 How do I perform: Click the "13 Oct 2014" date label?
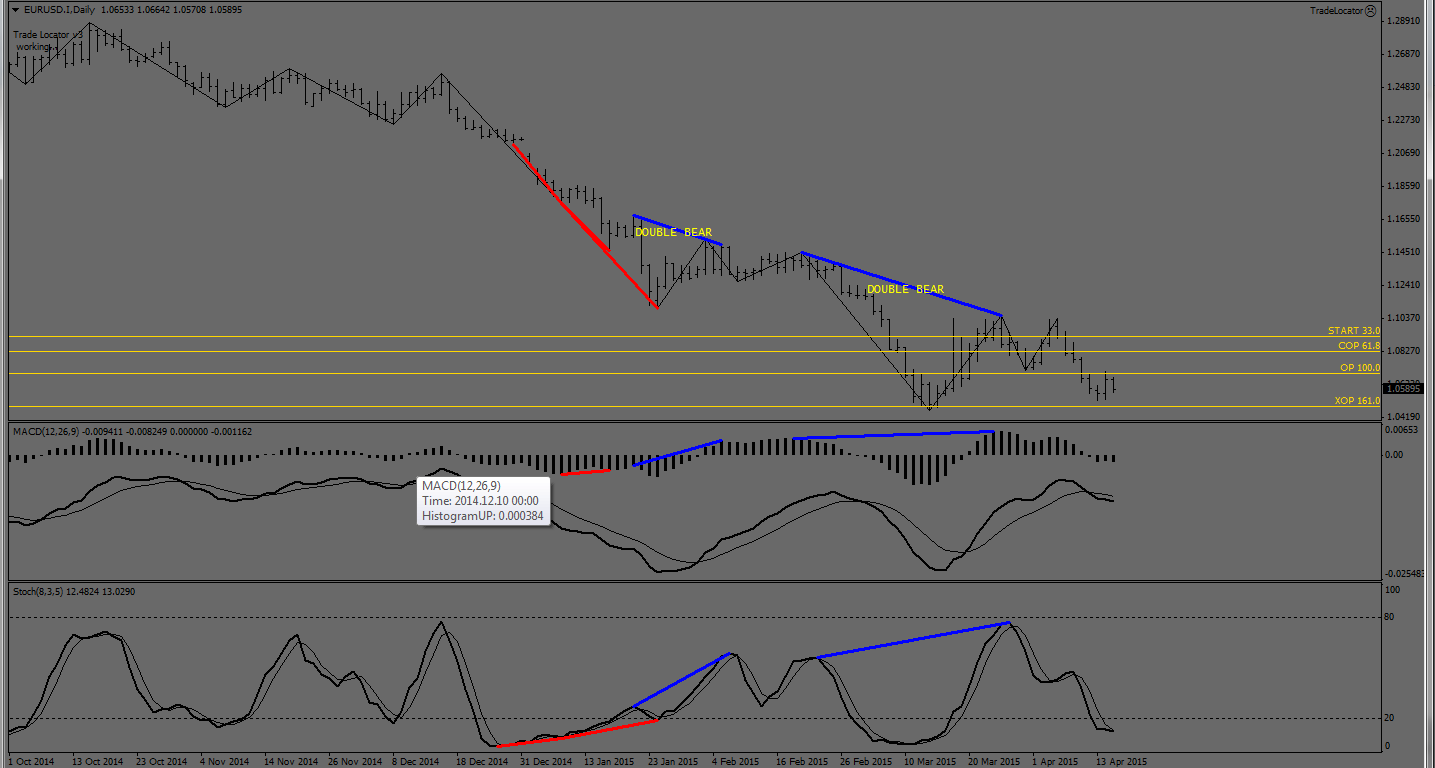tap(98, 761)
